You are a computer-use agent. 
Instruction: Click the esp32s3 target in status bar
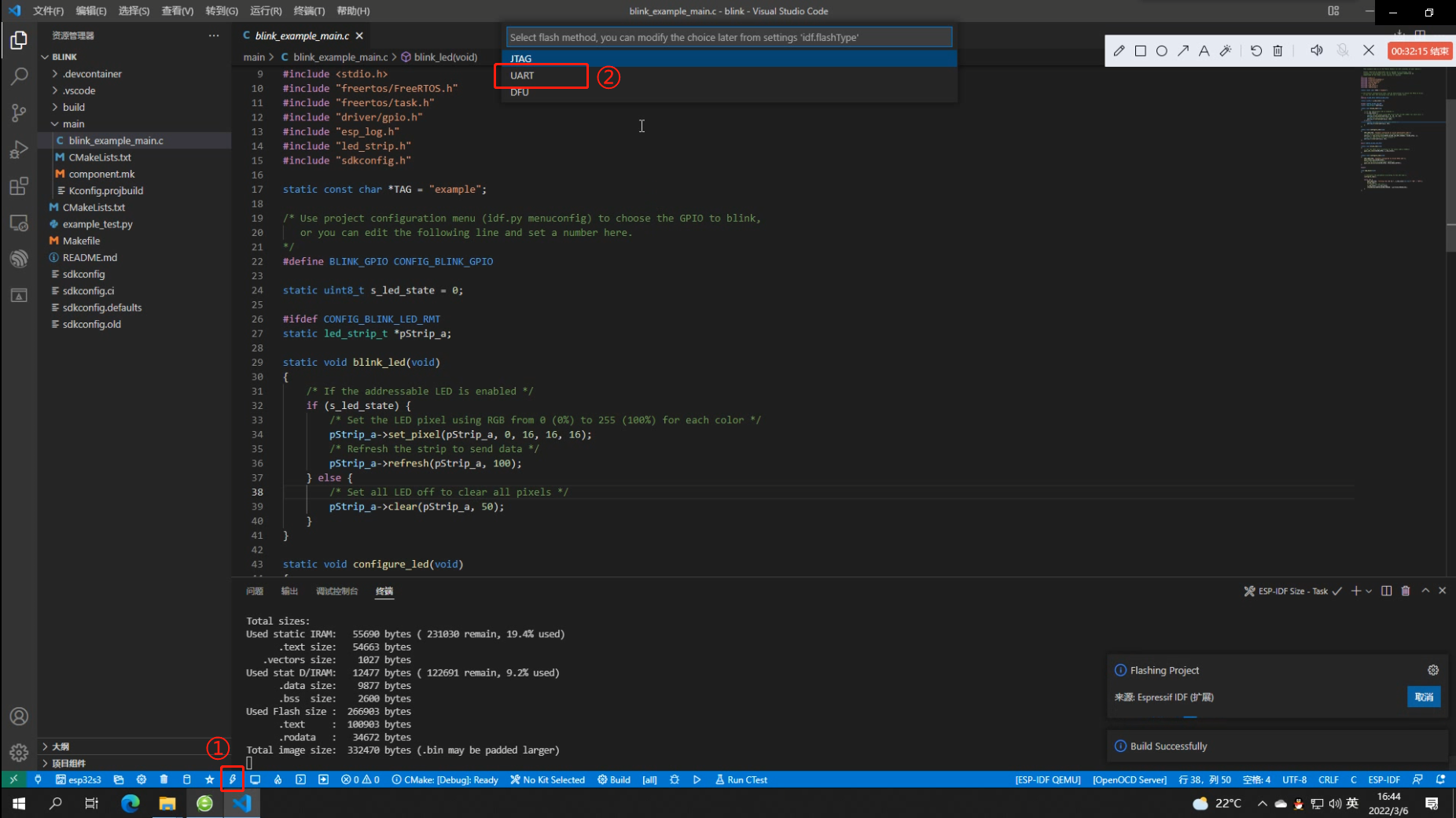point(79,779)
